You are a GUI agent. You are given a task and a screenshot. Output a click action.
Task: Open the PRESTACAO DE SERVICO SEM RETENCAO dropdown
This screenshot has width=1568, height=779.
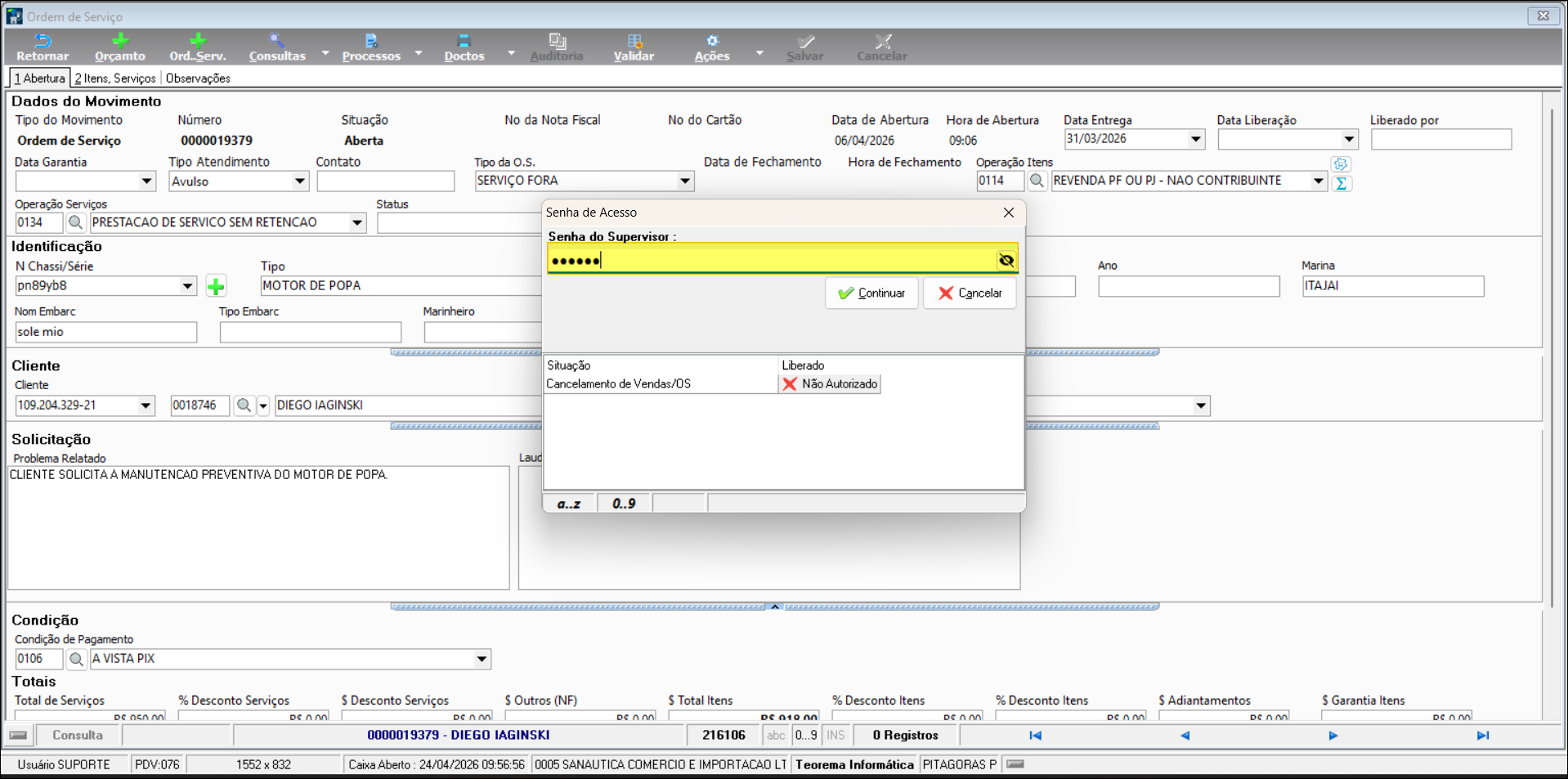click(357, 222)
